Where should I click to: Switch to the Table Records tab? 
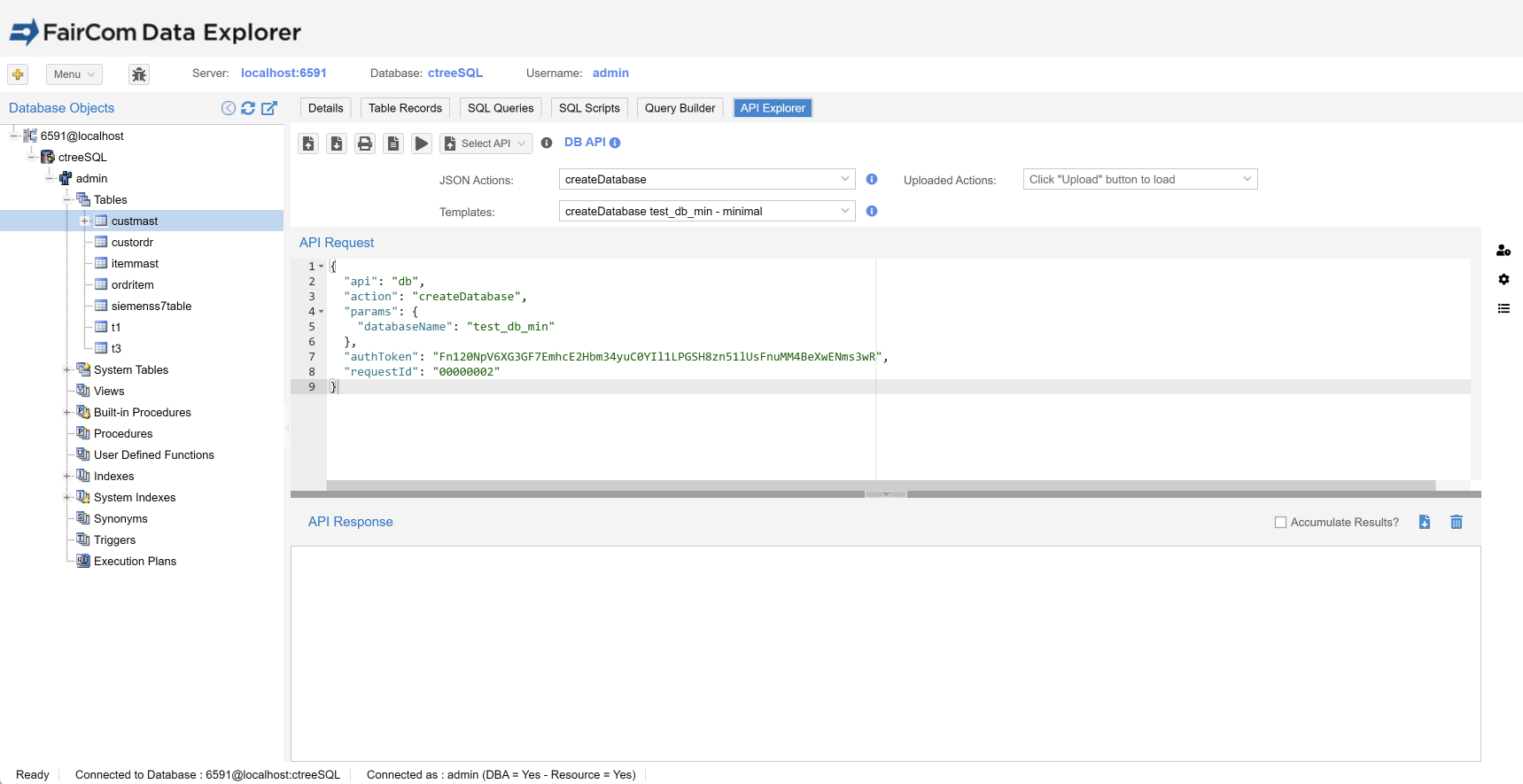[405, 108]
